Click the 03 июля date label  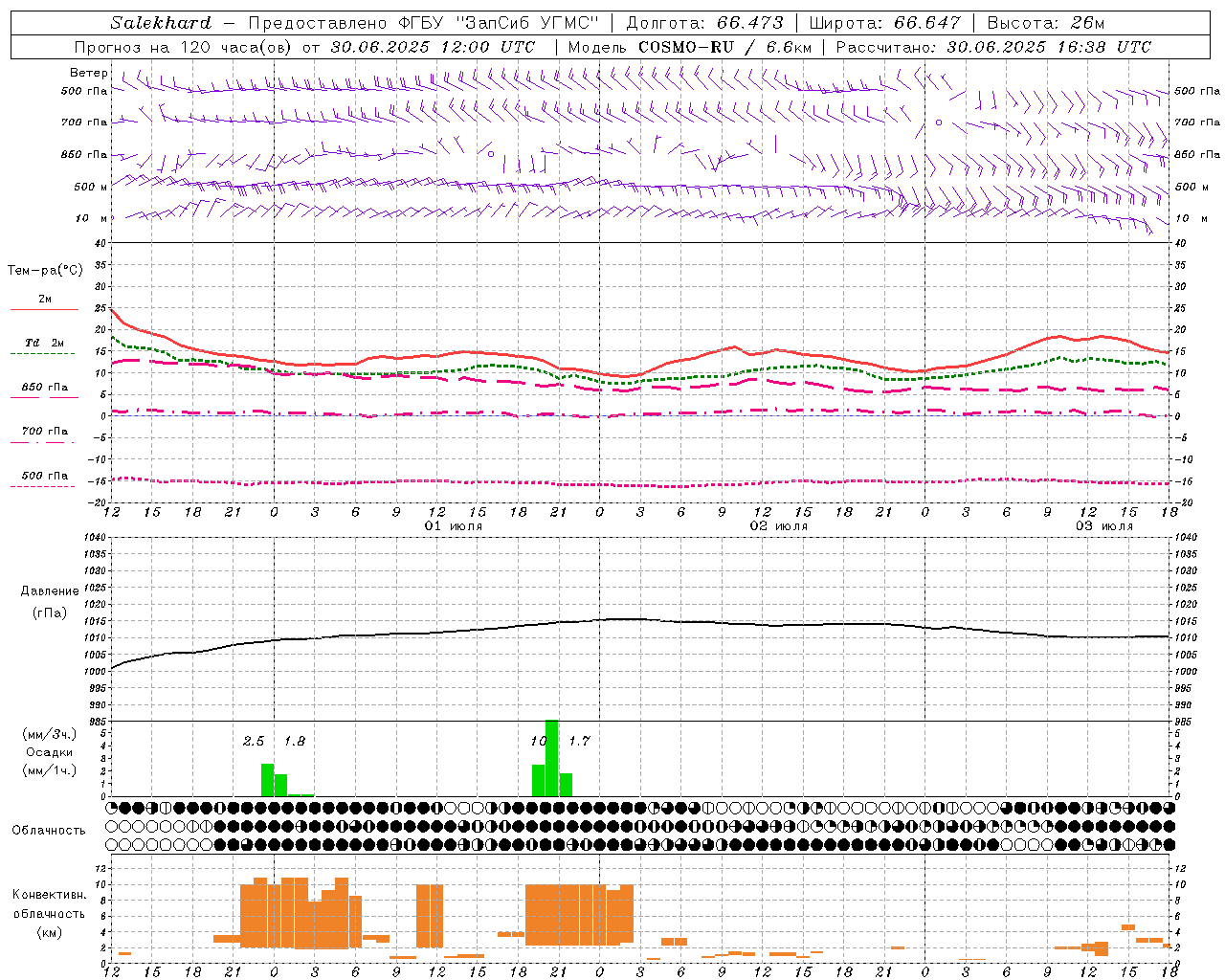[1104, 526]
